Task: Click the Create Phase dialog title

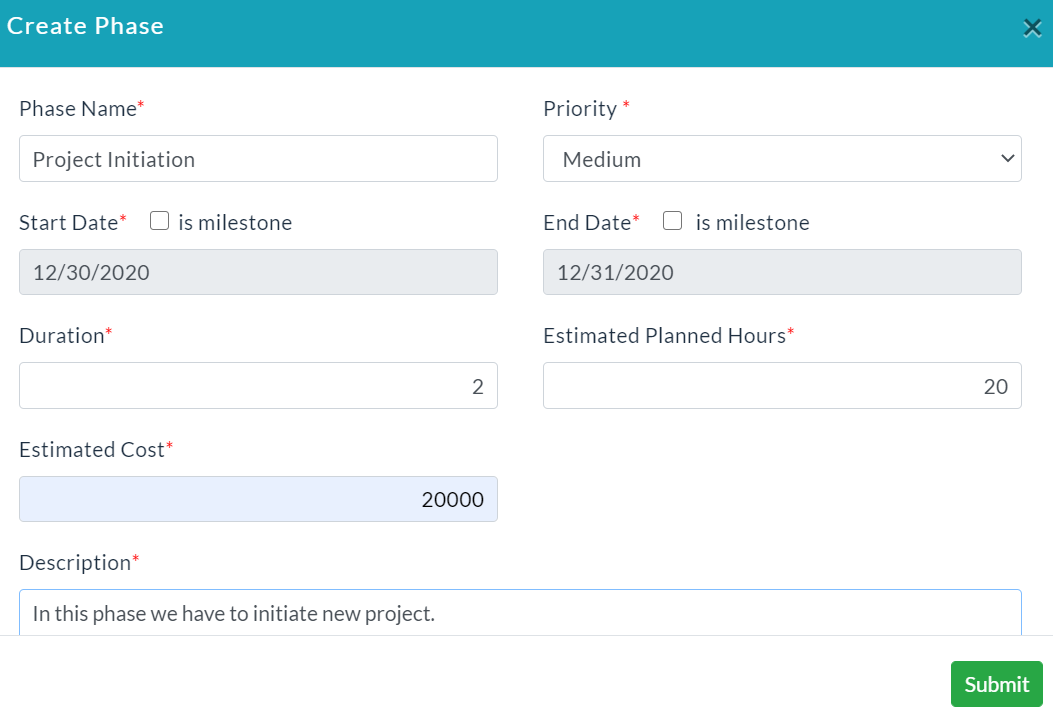Action: coord(85,26)
